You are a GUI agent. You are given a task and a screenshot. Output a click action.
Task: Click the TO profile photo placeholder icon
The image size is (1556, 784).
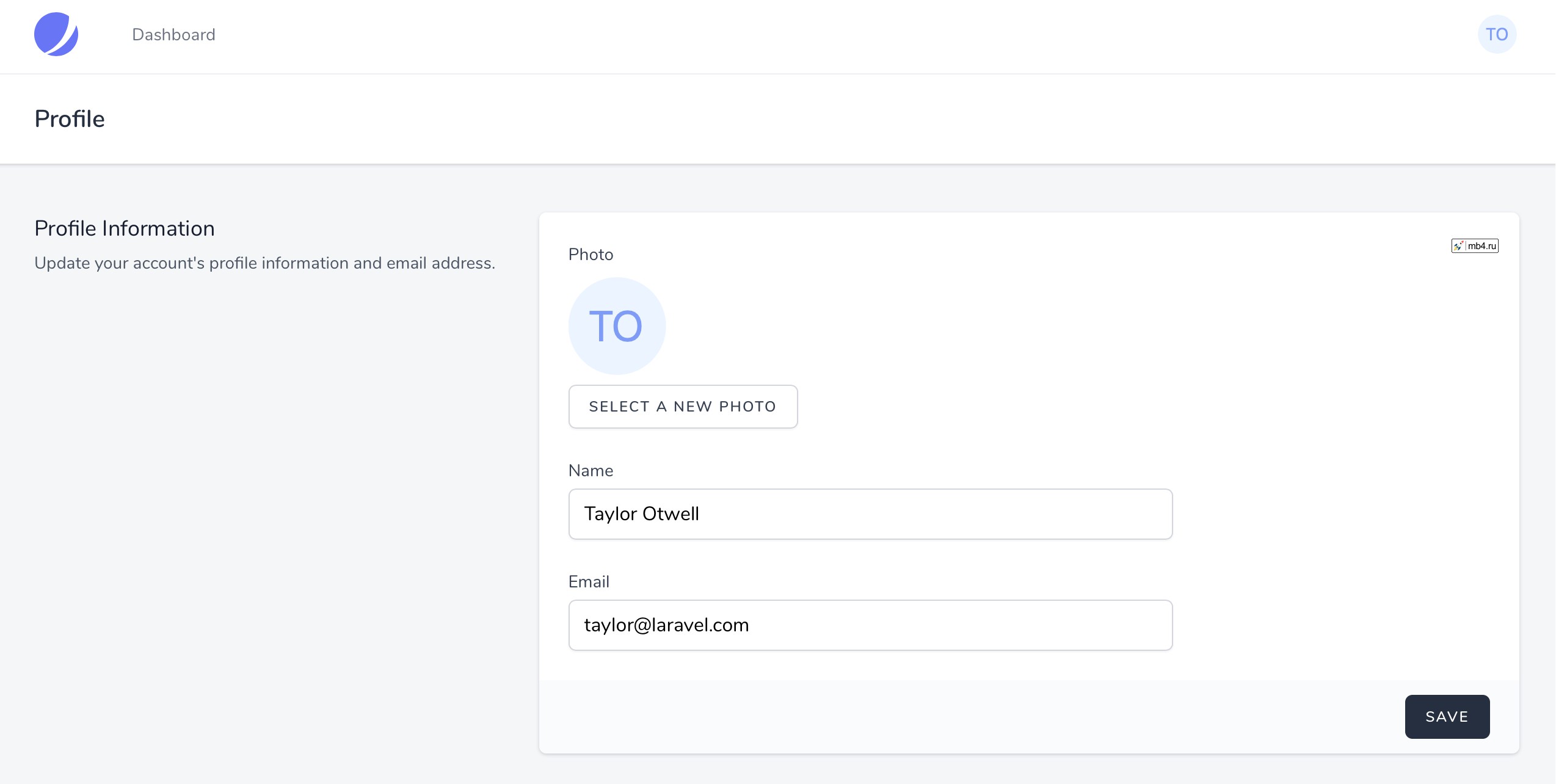616,326
